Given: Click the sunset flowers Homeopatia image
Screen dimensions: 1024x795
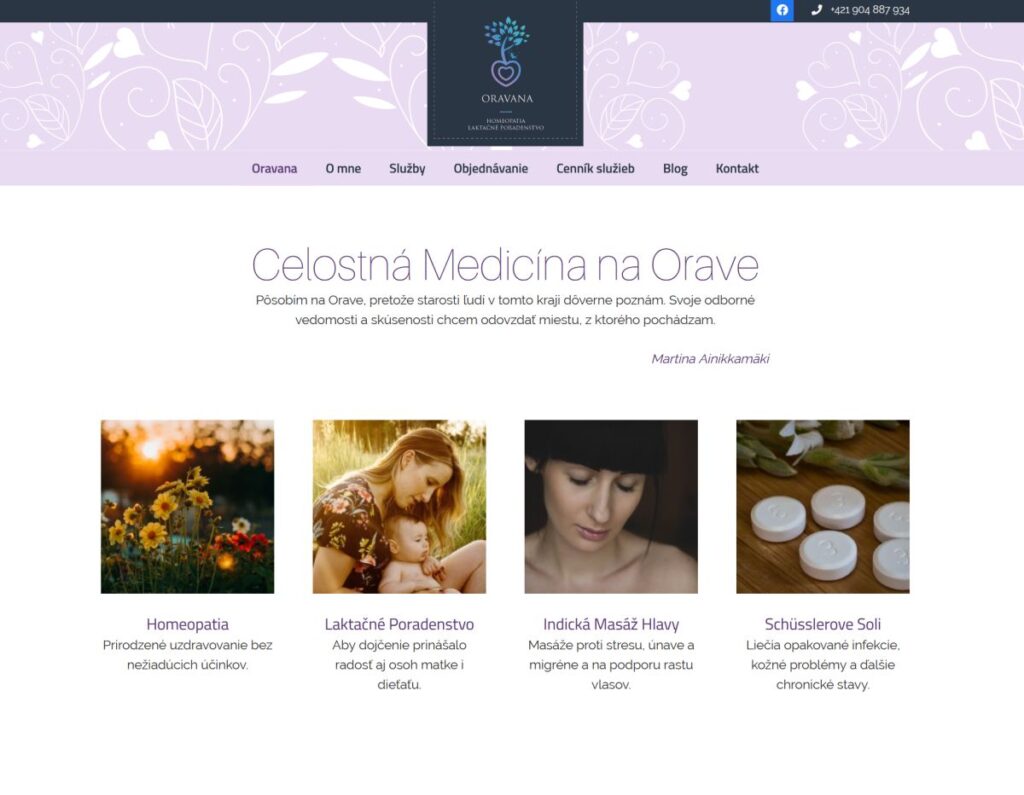Looking at the screenshot, I should [x=187, y=506].
